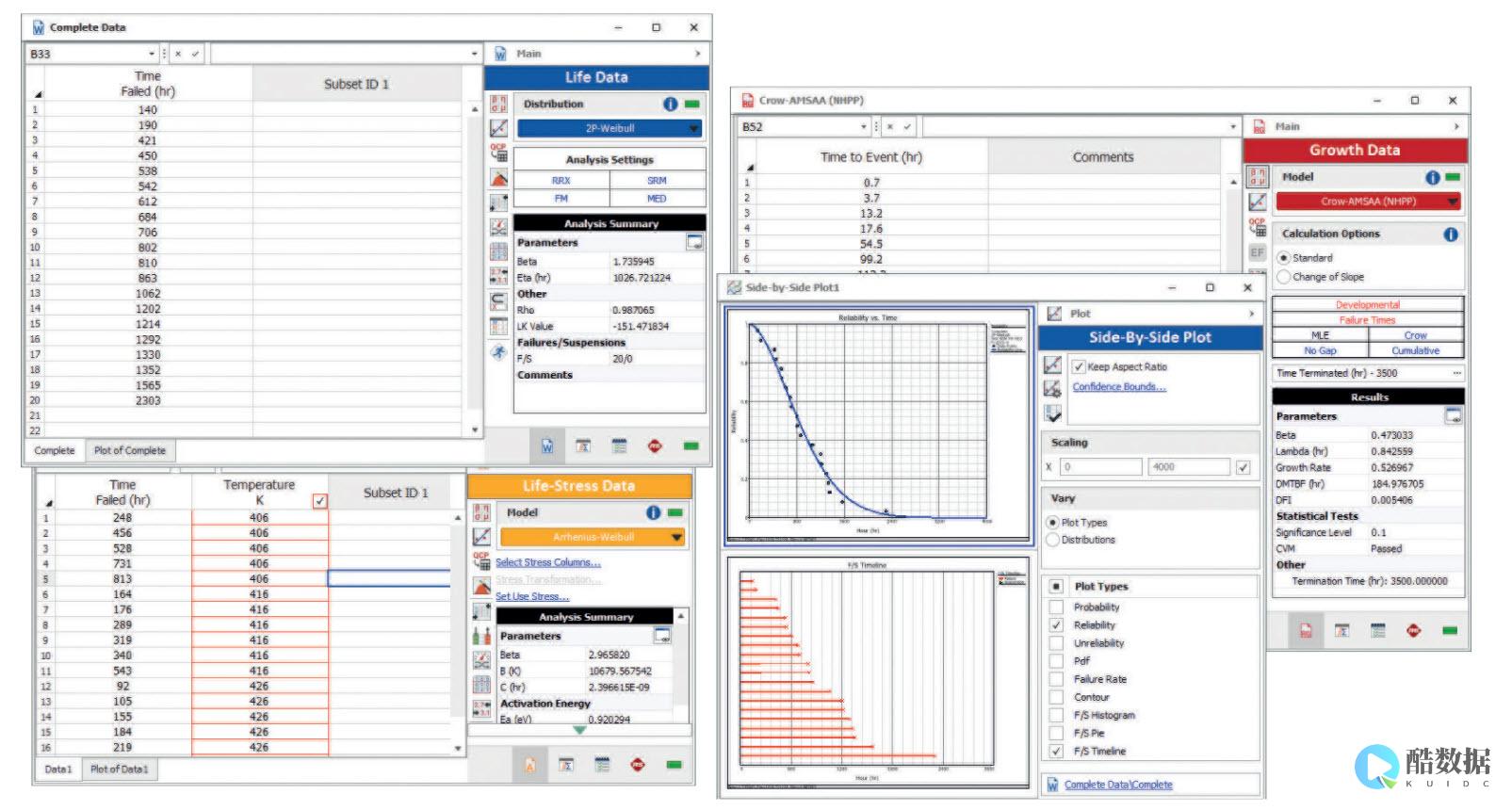Open the QCP icon in Growth Data panel
The image size is (1512, 810).
point(1258,226)
